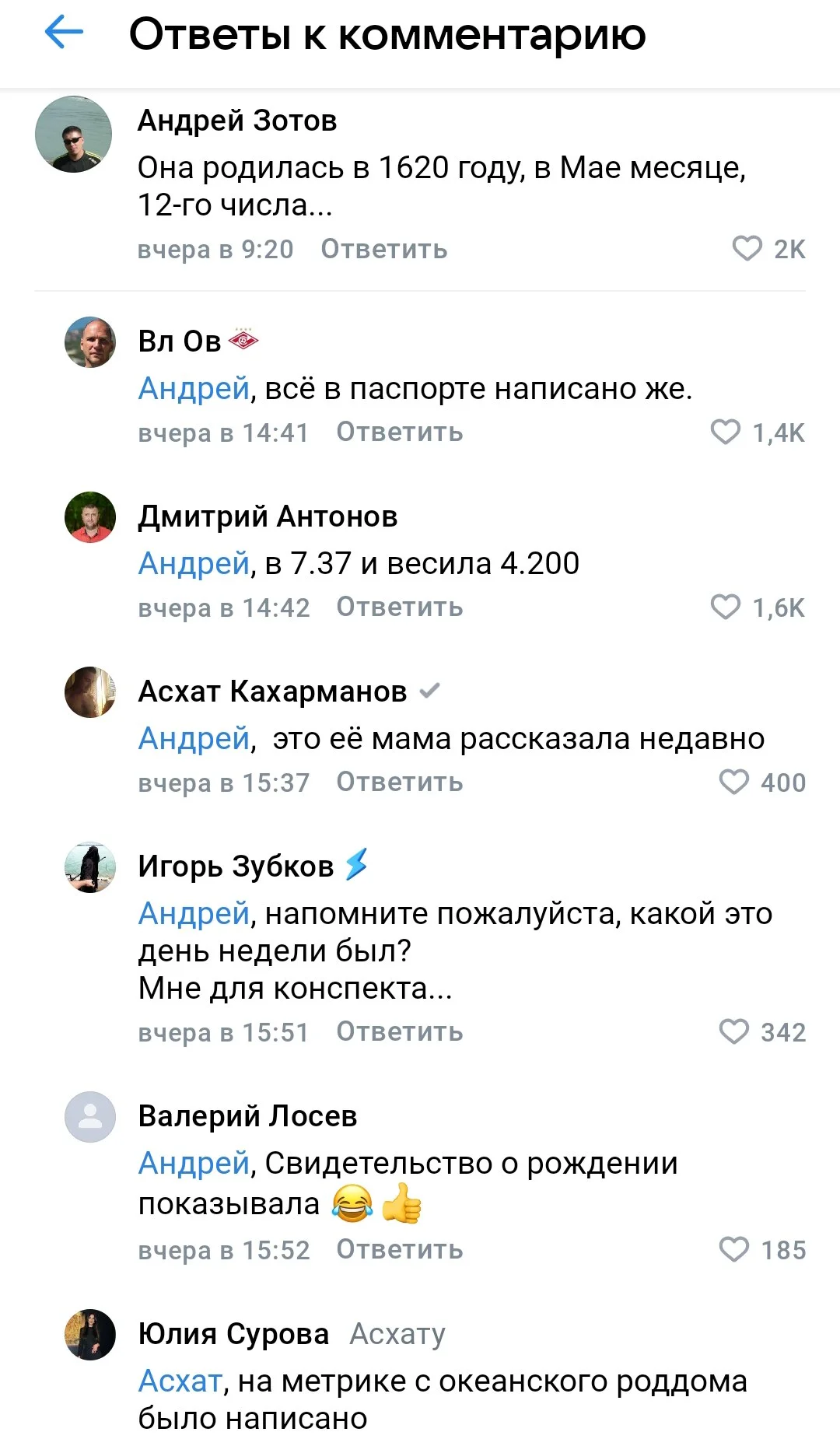
Task: Tap the Андрей mention in Вл Ов's reply
Action: click(x=194, y=388)
